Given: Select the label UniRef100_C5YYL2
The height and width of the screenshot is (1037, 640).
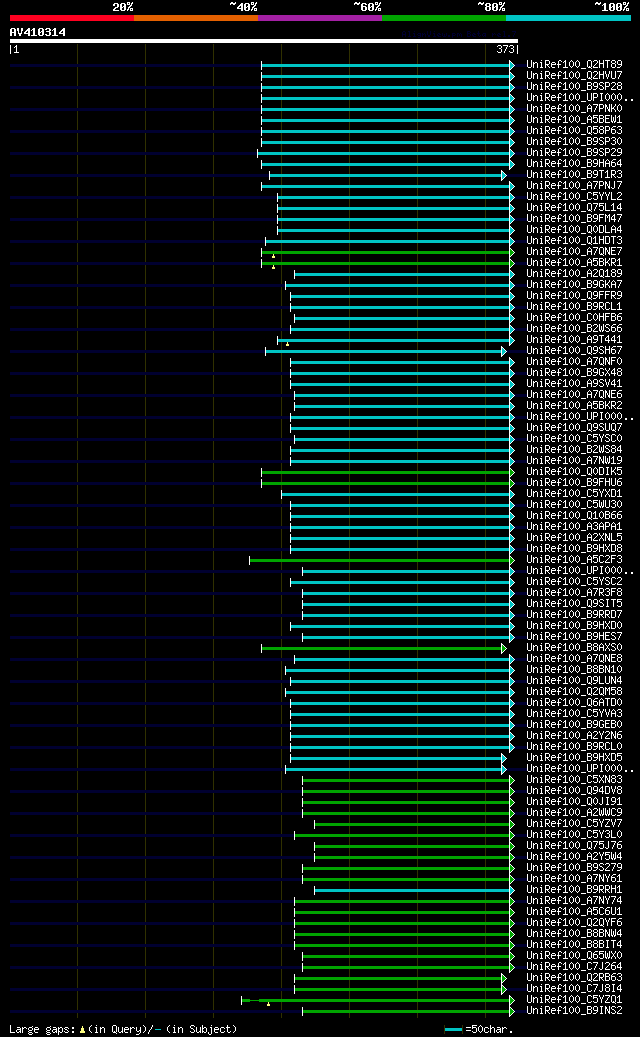Looking at the screenshot, I should (574, 196).
